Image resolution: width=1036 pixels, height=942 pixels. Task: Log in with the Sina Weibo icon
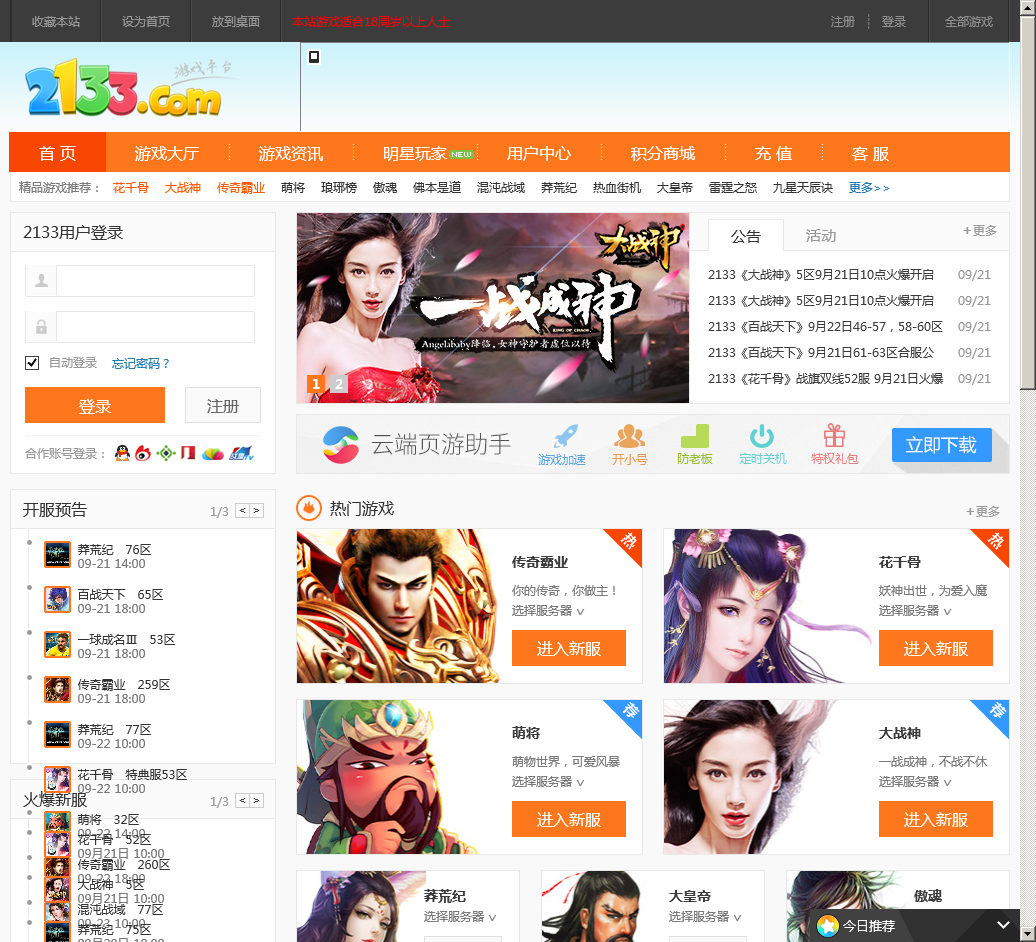click(x=143, y=453)
